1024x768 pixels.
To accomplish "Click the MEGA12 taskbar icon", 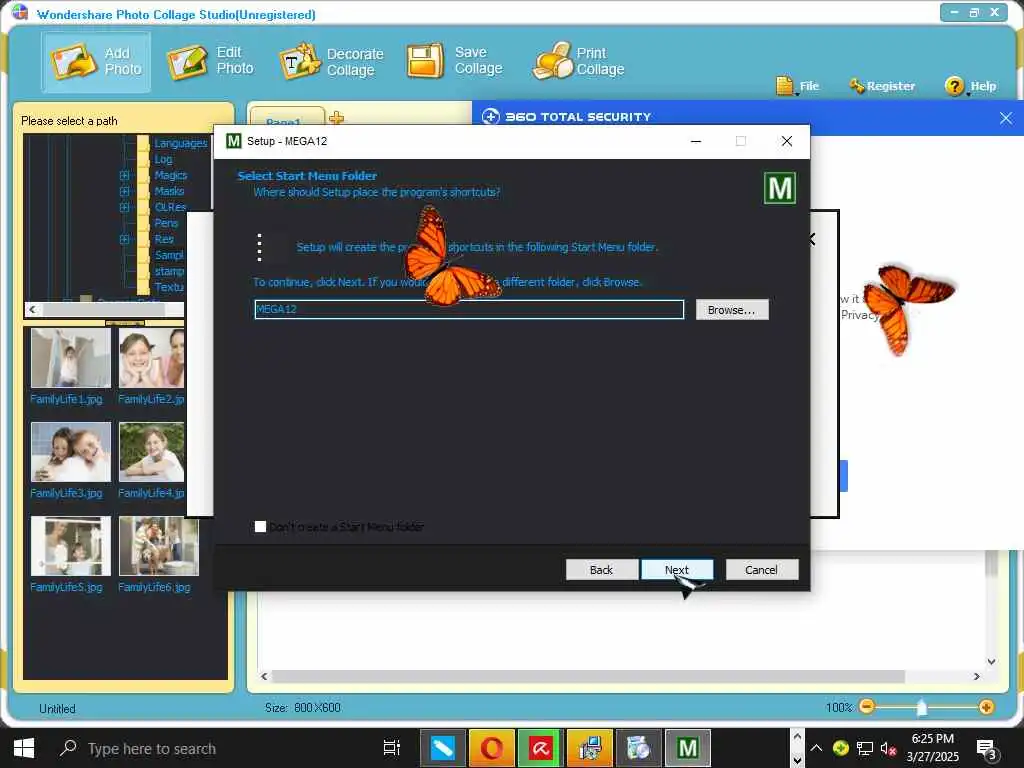I will (688, 748).
